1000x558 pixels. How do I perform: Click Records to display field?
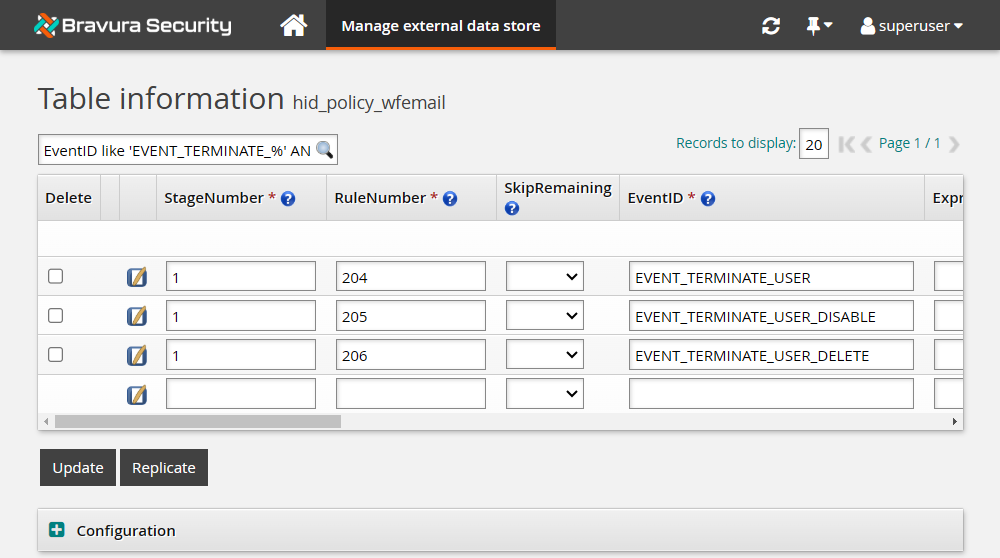[x=814, y=144]
